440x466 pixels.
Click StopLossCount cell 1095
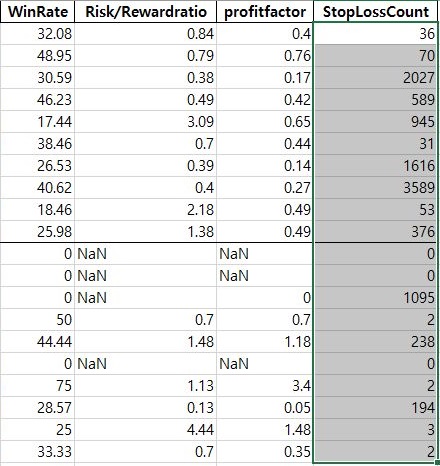click(375, 298)
